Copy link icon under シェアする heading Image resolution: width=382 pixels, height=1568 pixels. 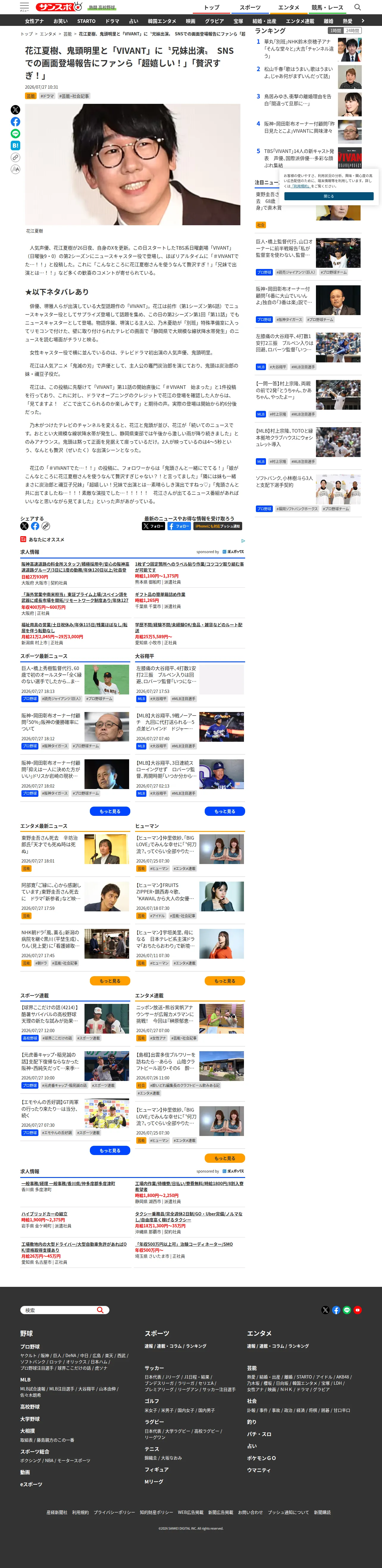click(x=46, y=526)
